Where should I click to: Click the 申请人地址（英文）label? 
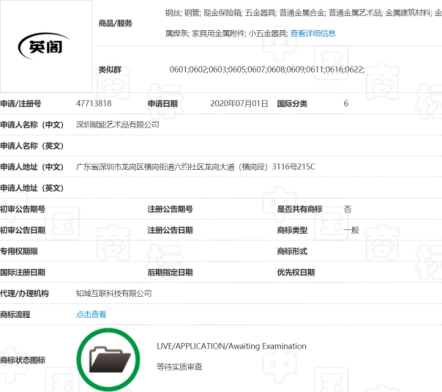32,188
